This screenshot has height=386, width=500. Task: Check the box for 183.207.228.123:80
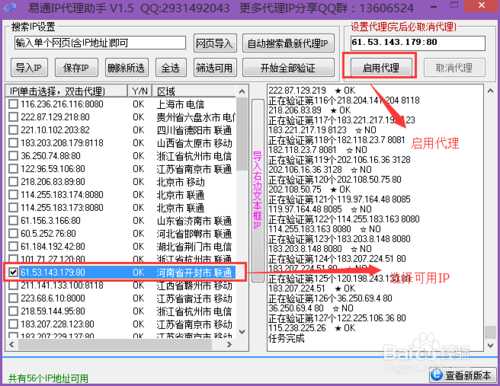[13, 324]
